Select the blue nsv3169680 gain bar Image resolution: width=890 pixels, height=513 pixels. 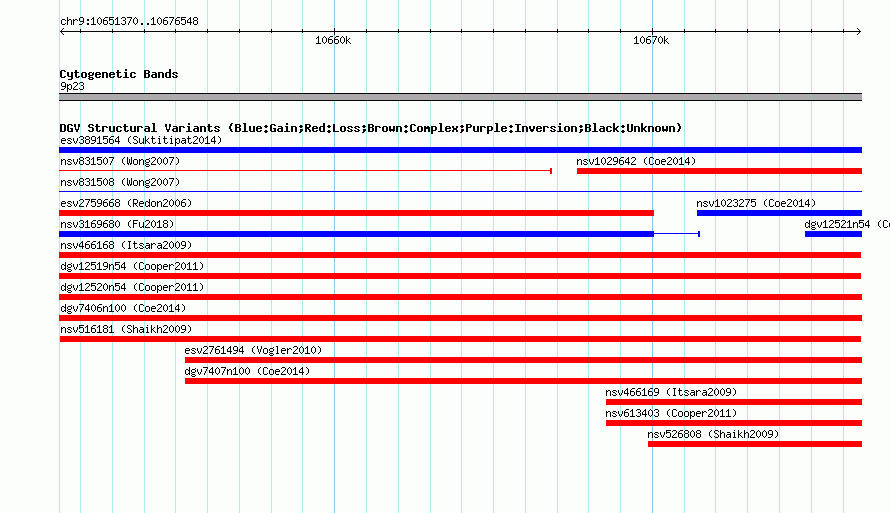point(356,234)
